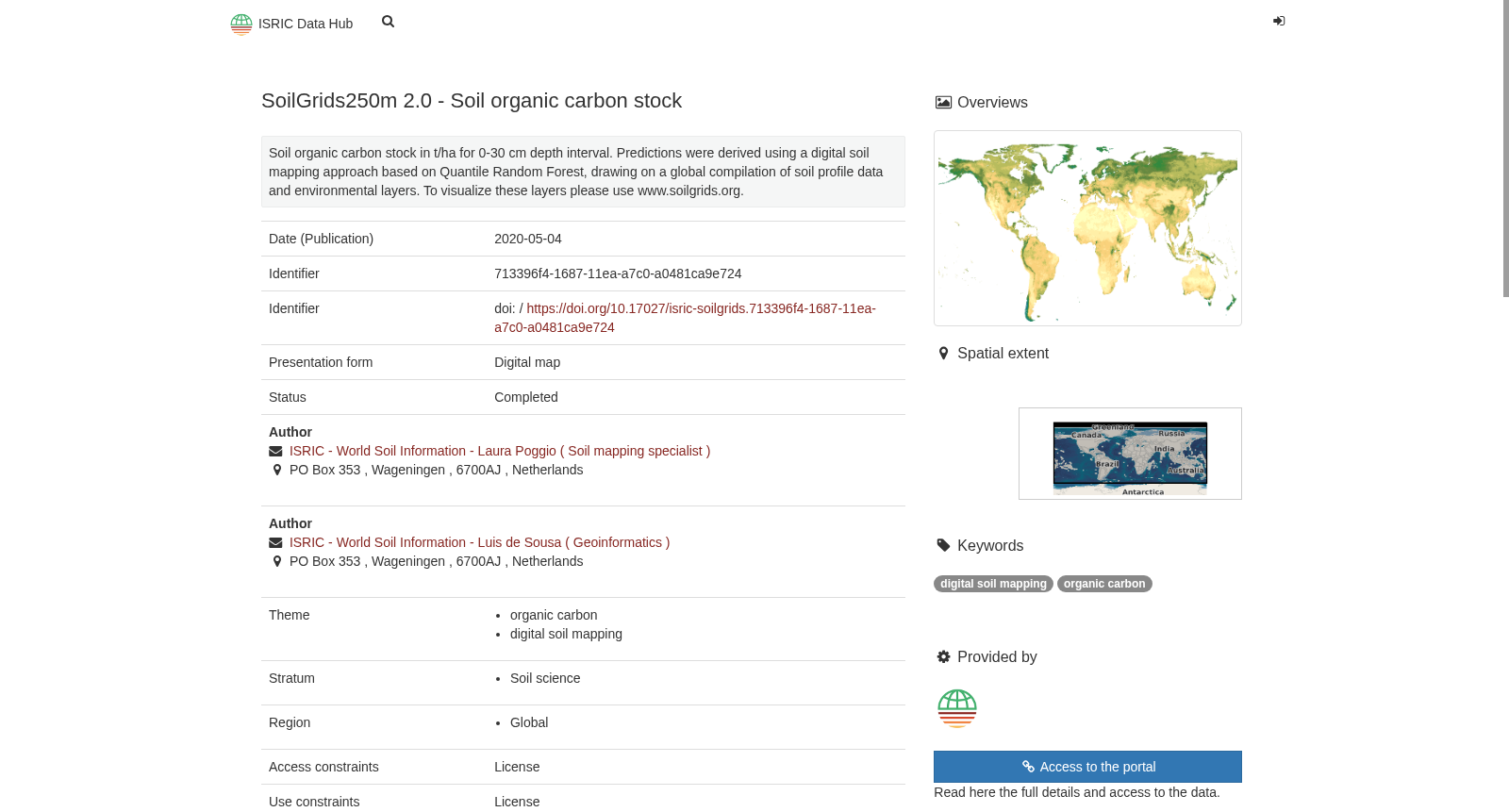1509x812 pixels.
Task: Click map pin beside Laura Poggio's address
Action: (x=276, y=470)
